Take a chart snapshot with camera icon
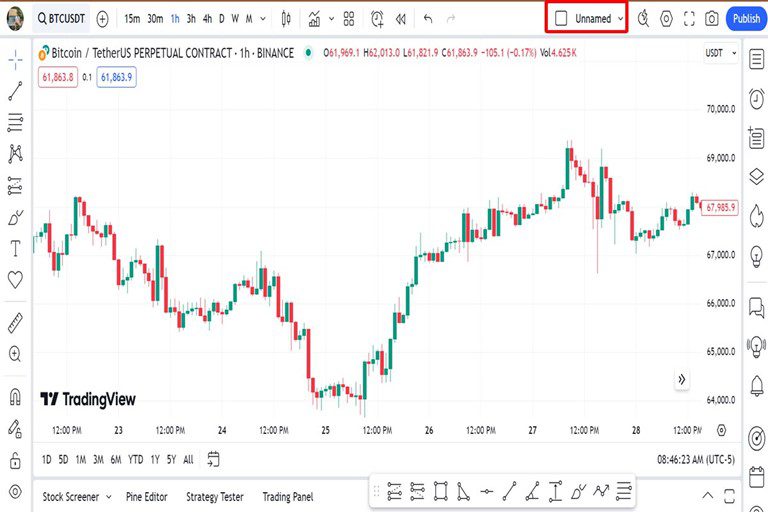 [712, 19]
